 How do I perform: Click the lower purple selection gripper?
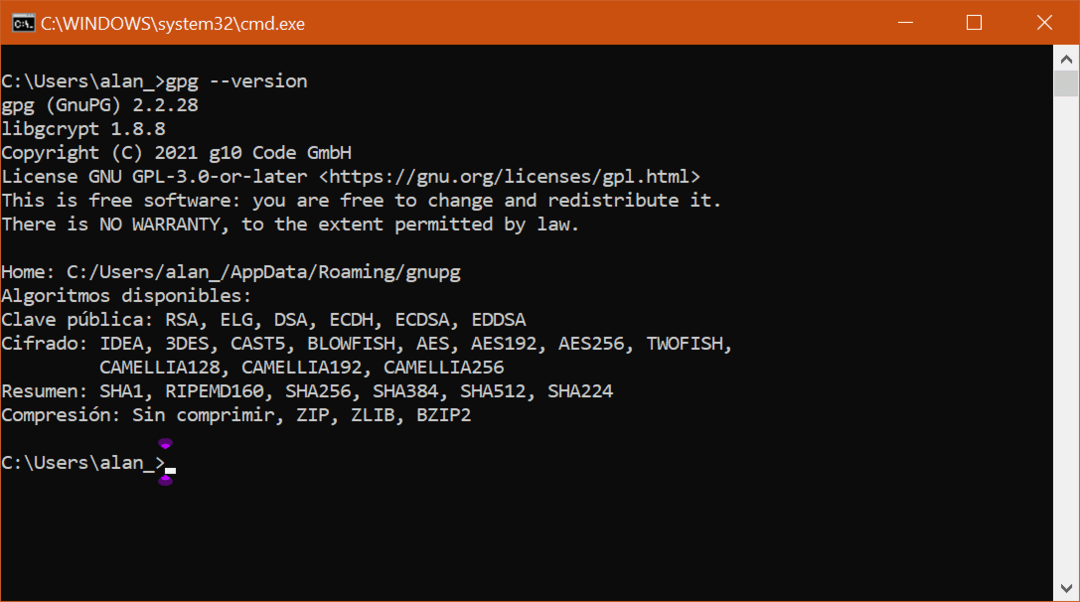coord(166,481)
